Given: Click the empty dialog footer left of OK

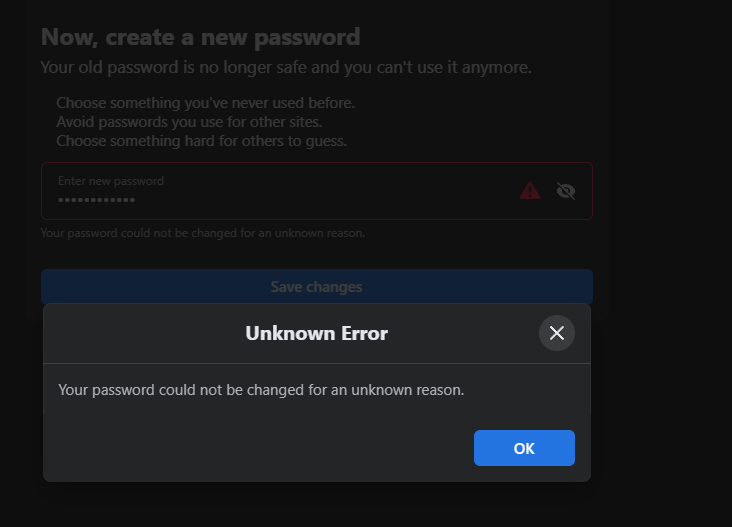Looking at the screenshot, I should pyautogui.click(x=250, y=448).
